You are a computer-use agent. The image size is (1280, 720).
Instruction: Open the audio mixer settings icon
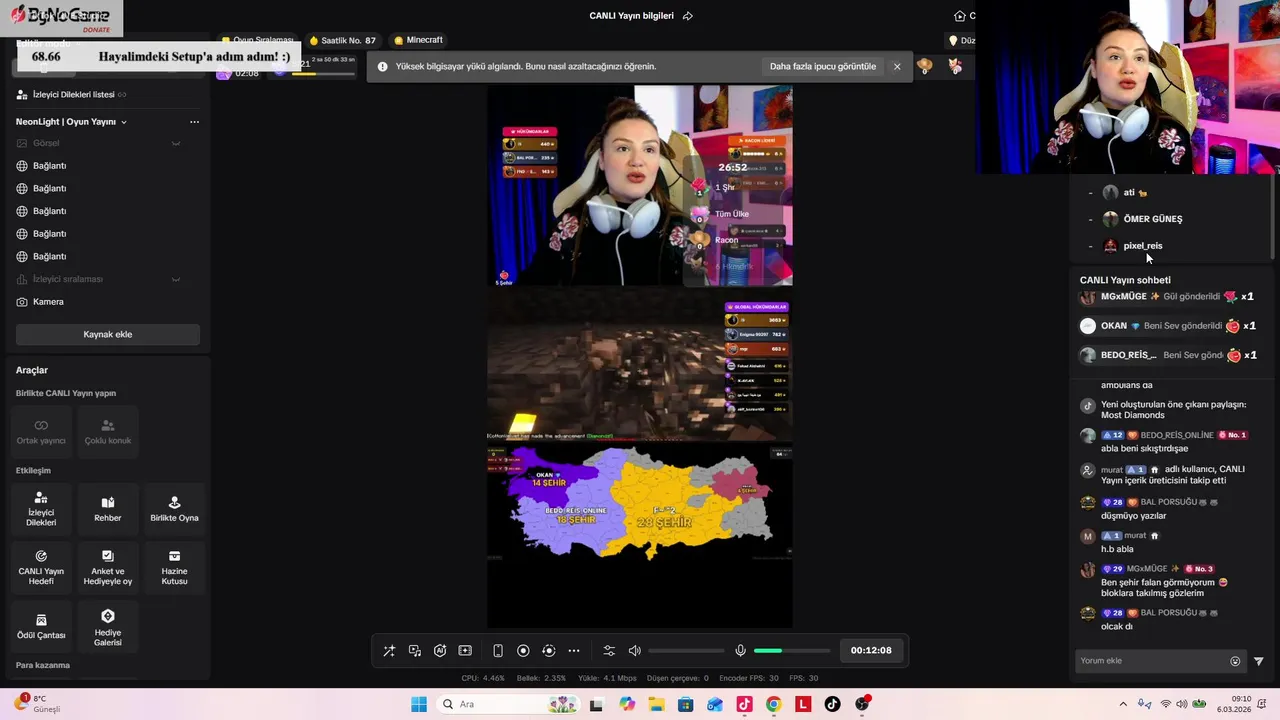tap(609, 651)
